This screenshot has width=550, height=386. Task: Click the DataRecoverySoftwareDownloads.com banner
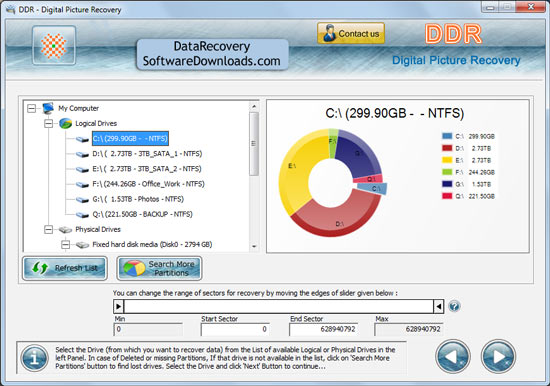pos(212,54)
